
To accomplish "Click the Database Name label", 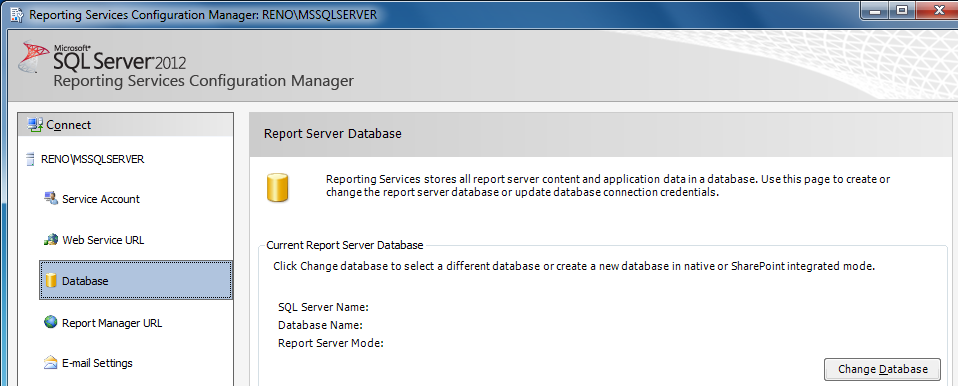I will pyautogui.click(x=320, y=325).
